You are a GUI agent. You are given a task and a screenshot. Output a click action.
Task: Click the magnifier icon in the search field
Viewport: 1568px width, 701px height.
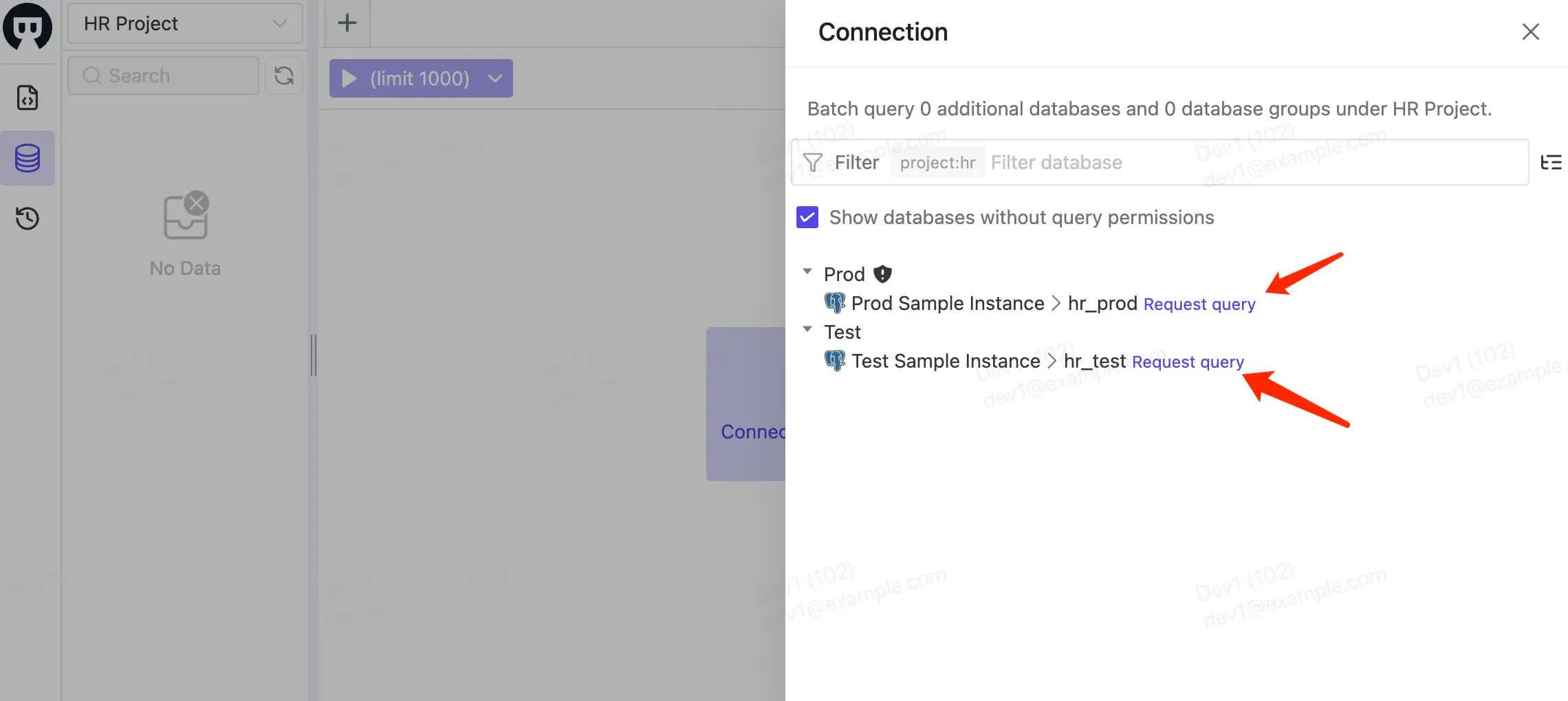[x=91, y=76]
